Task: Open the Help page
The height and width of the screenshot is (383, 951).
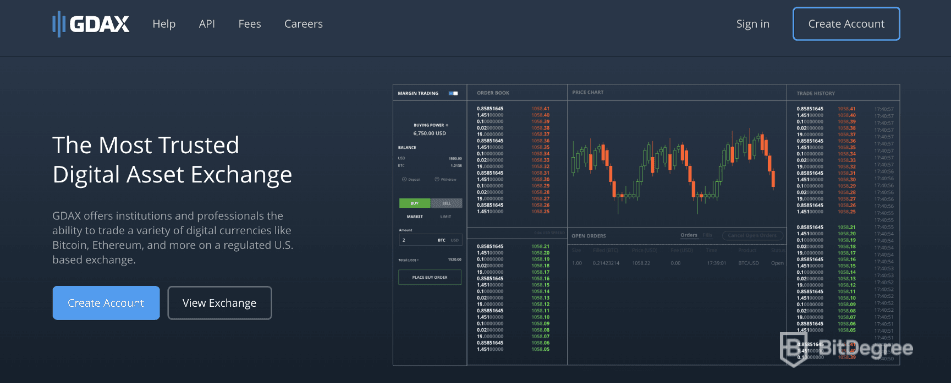Action: coord(164,24)
